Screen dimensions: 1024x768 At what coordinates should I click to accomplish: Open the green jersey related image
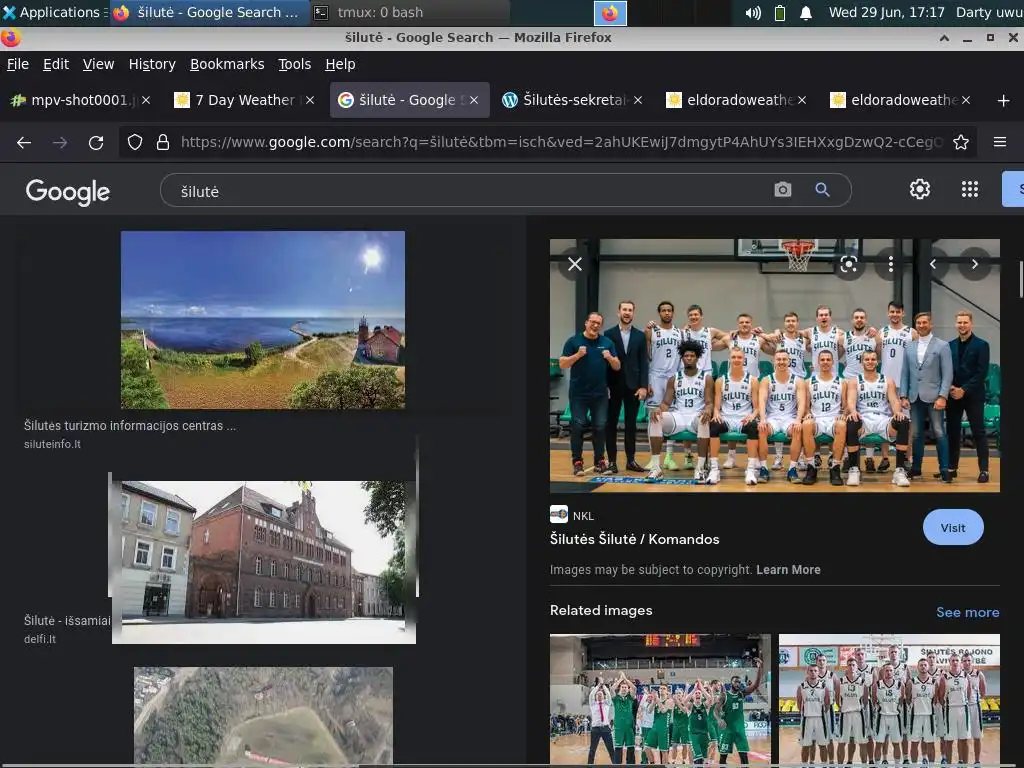[660, 699]
